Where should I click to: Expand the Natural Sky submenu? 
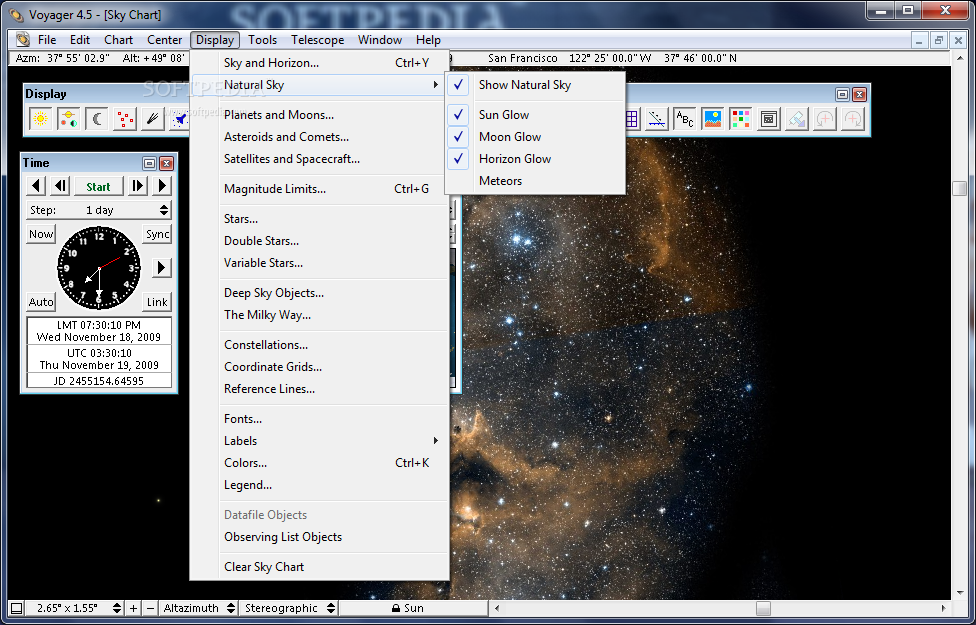[x=319, y=85]
